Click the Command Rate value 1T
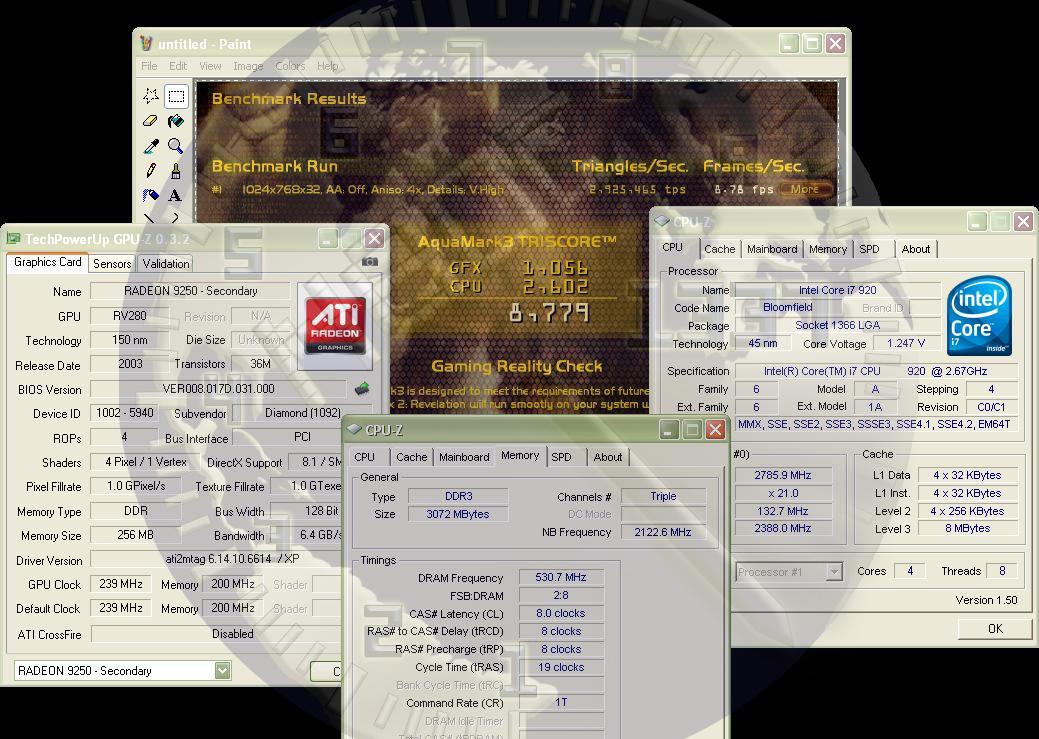This screenshot has height=739, width=1039. (x=561, y=703)
